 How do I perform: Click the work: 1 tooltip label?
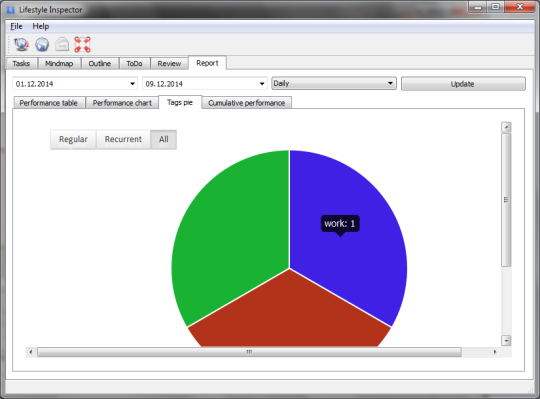click(340, 224)
